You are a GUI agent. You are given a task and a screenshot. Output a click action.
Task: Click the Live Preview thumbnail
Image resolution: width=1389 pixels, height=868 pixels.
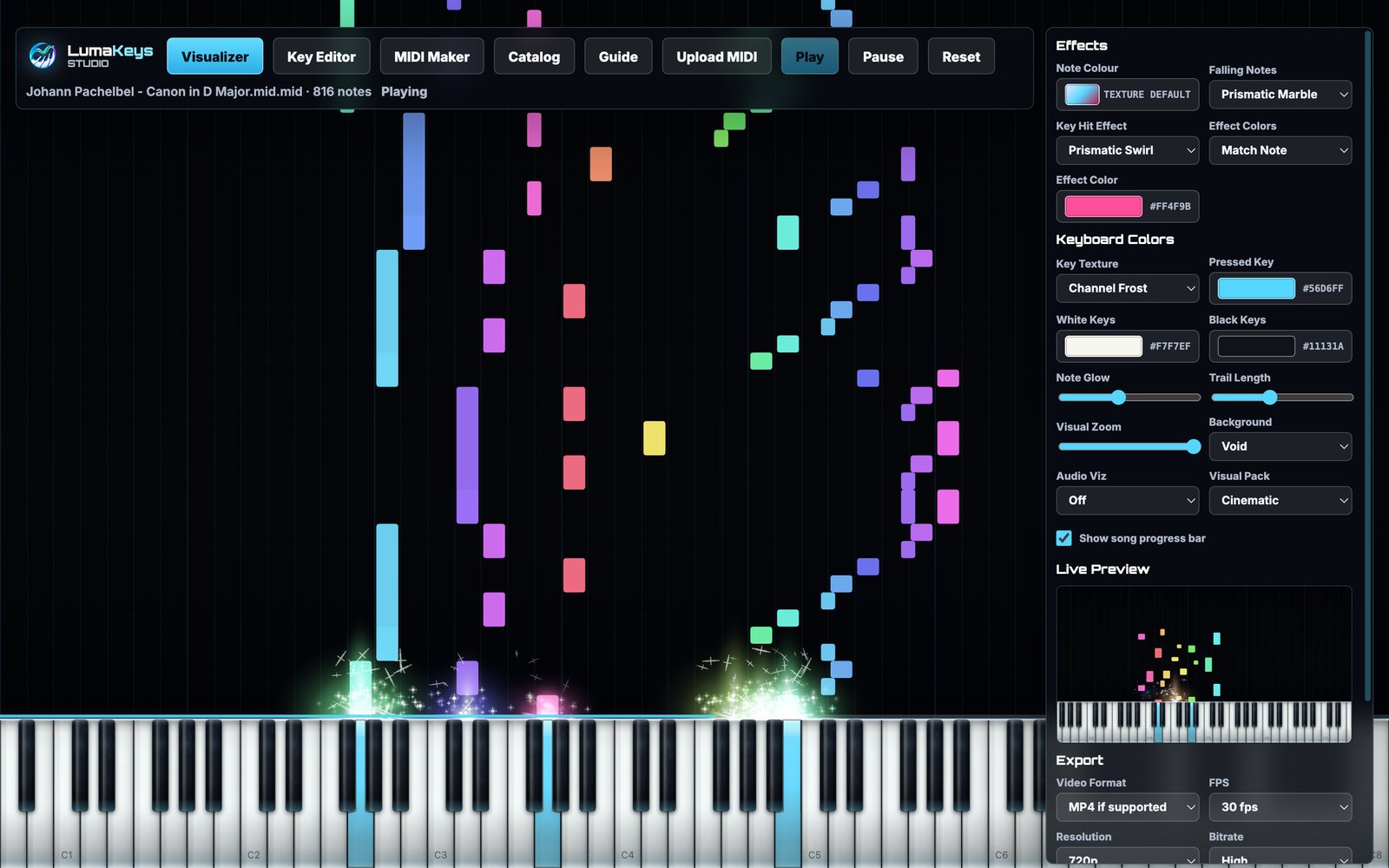pos(1203,664)
